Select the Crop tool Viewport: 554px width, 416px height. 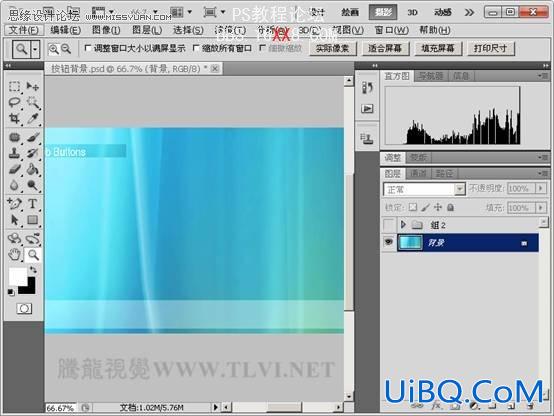coord(14,118)
